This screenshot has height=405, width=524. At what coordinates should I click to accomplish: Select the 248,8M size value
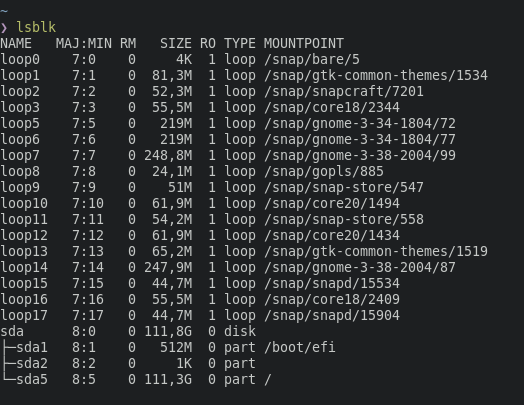point(168,156)
